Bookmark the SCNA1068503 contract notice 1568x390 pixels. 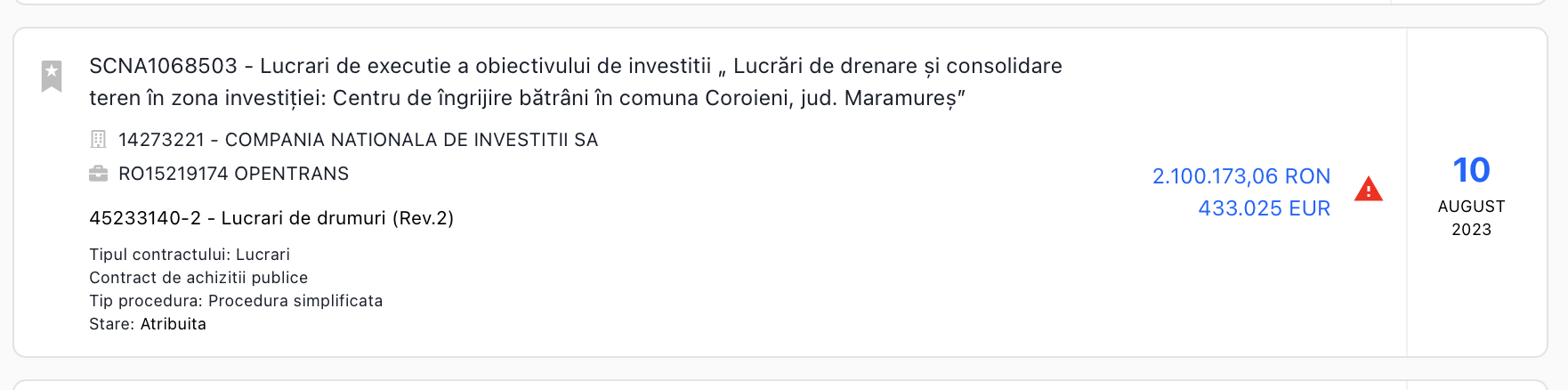(x=52, y=76)
